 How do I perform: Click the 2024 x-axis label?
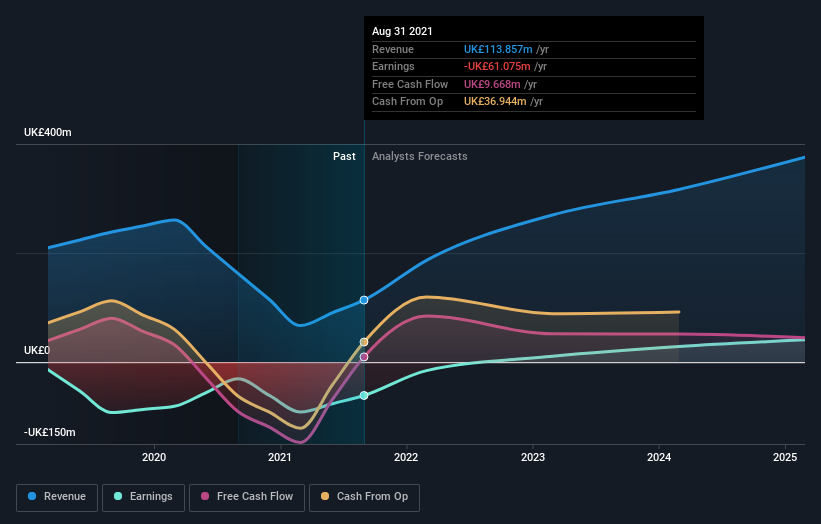[659, 457]
